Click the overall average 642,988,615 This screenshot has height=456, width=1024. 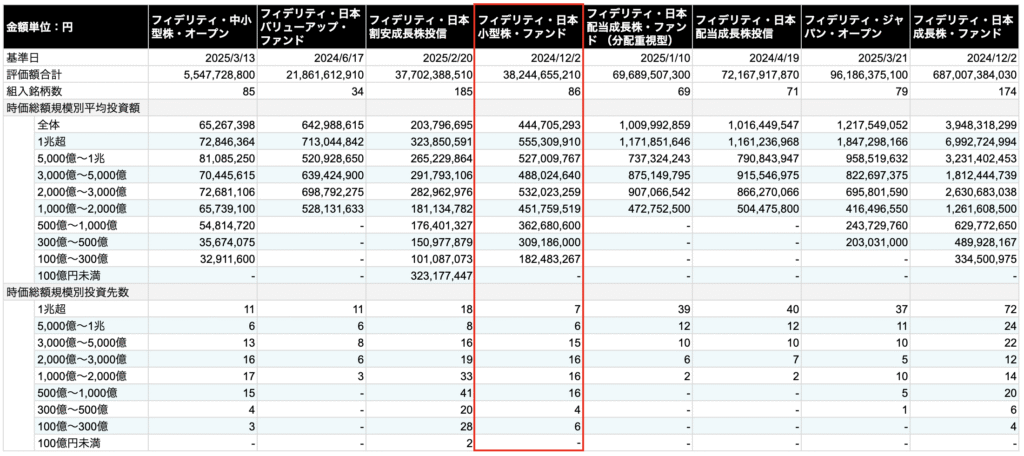332,124
